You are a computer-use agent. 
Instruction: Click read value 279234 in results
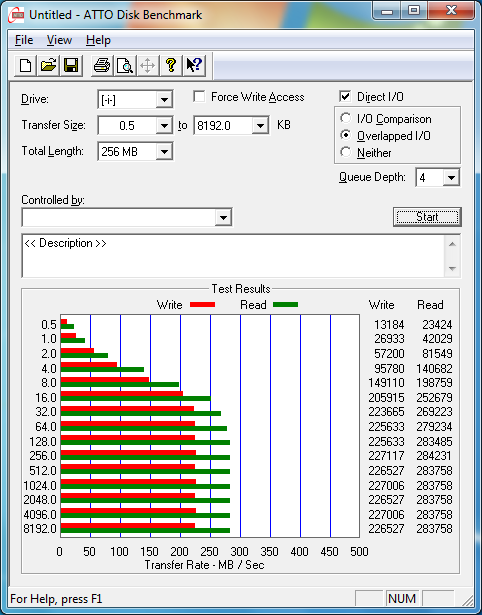[434, 427]
